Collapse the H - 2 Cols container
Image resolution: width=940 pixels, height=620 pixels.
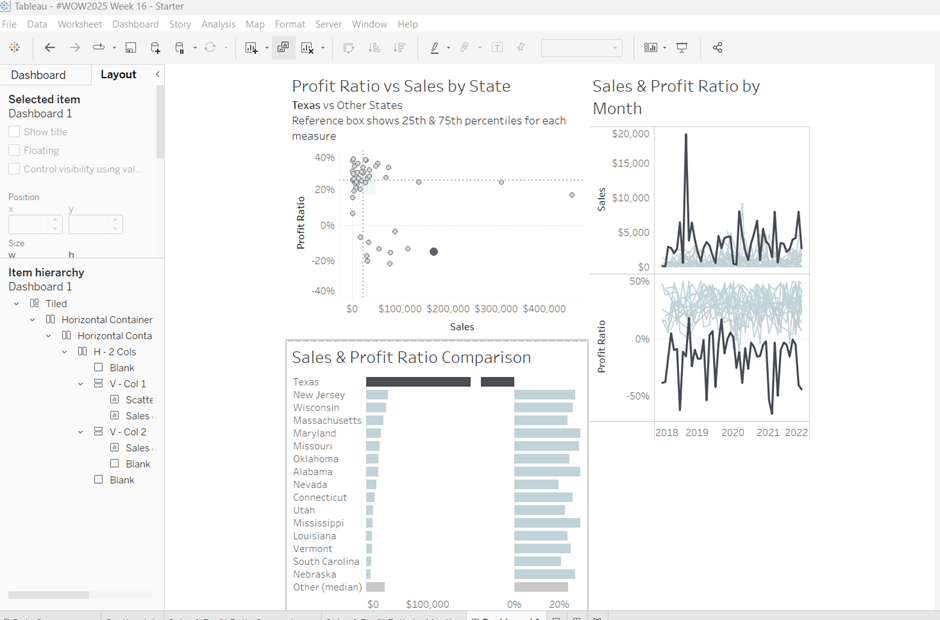[66, 352]
